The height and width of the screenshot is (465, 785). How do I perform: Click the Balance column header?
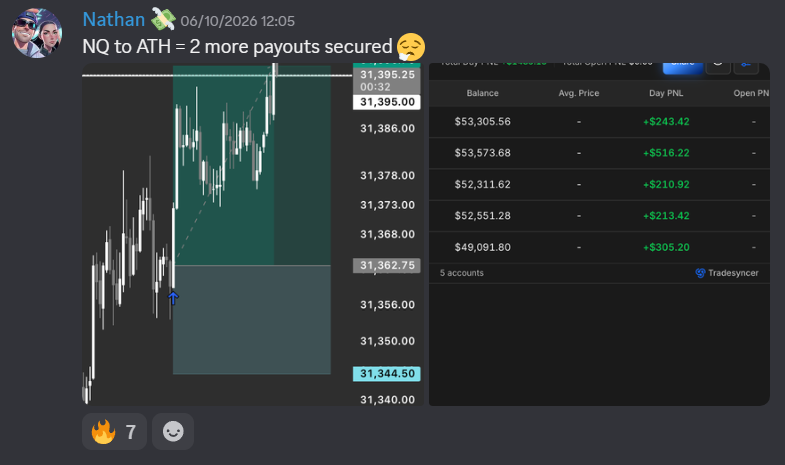(x=483, y=93)
